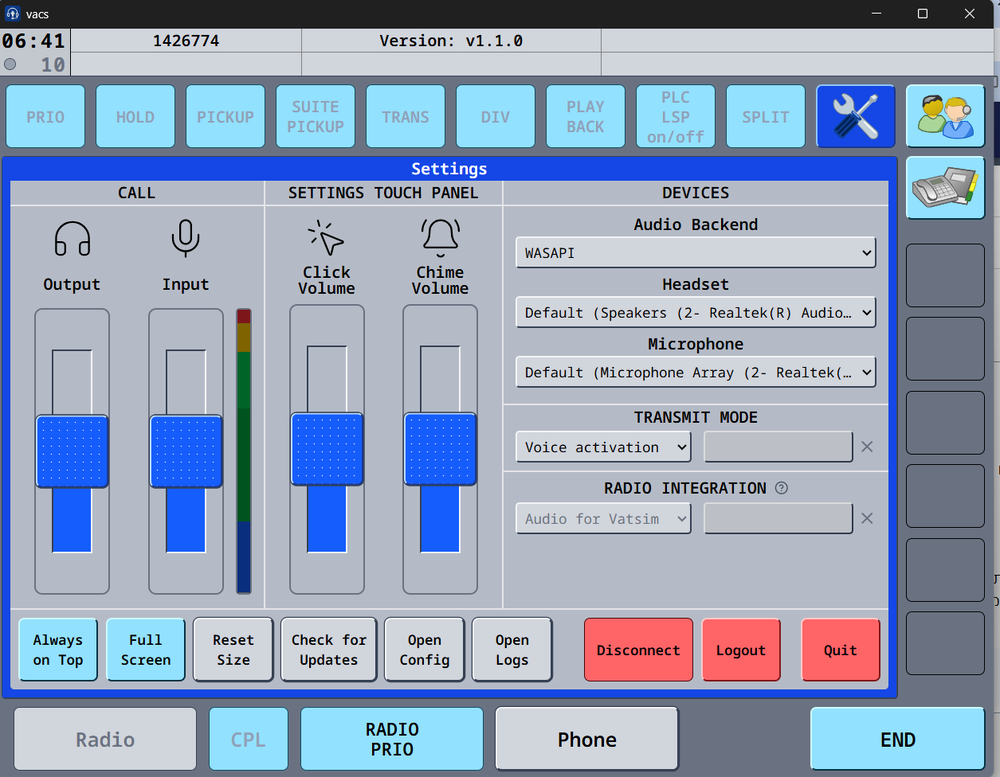Click the Output volume slider handle
The width and height of the screenshot is (1000, 777).
coord(72,451)
